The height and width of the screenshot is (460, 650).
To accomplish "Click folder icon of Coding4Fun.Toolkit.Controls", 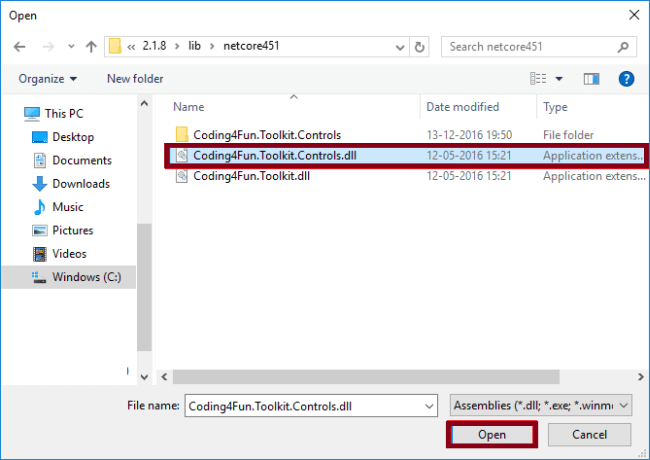I will click(182, 134).
